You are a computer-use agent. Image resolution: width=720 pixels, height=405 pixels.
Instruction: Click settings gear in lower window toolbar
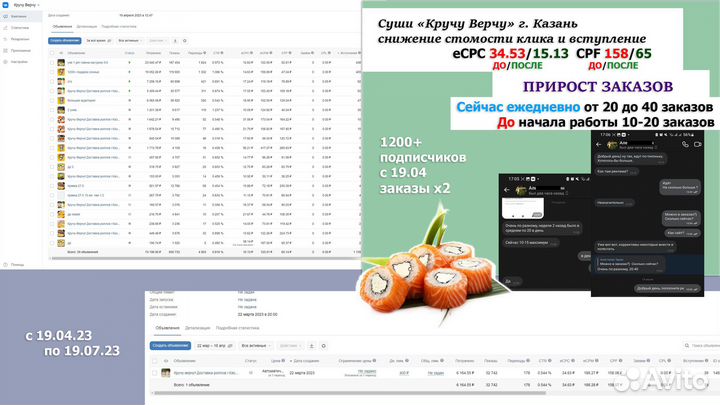[x=323, y=346]
